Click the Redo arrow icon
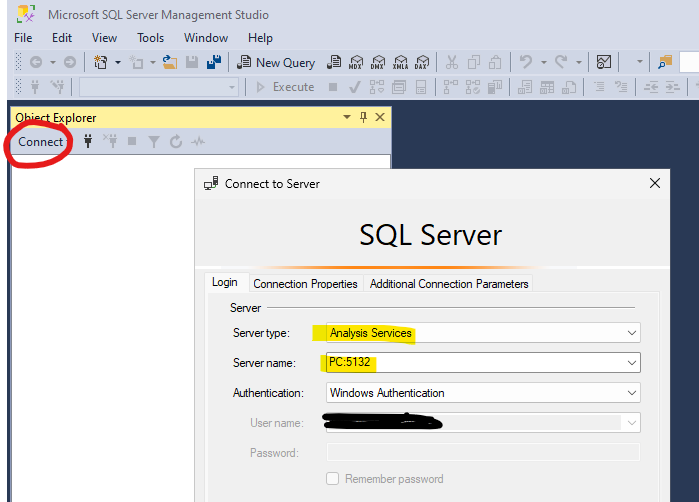 [x=561, y=62]
